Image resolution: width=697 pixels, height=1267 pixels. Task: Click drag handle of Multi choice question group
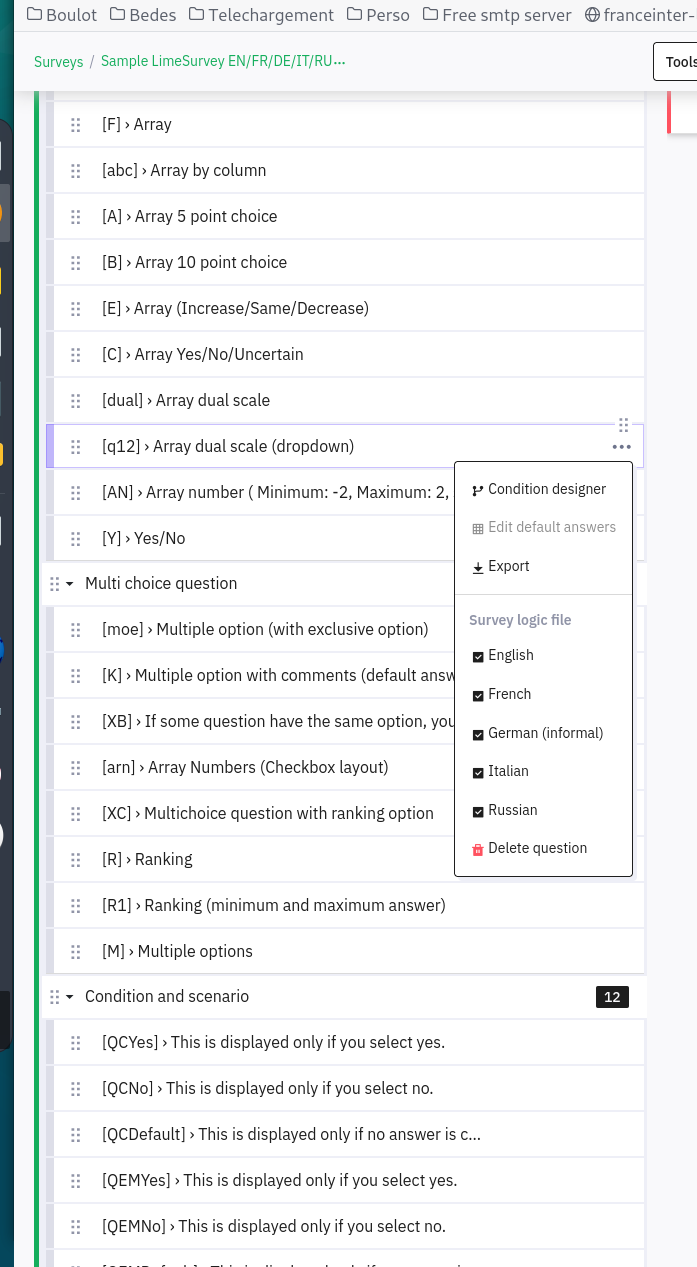pyautogui.click(x=54, y=583)
